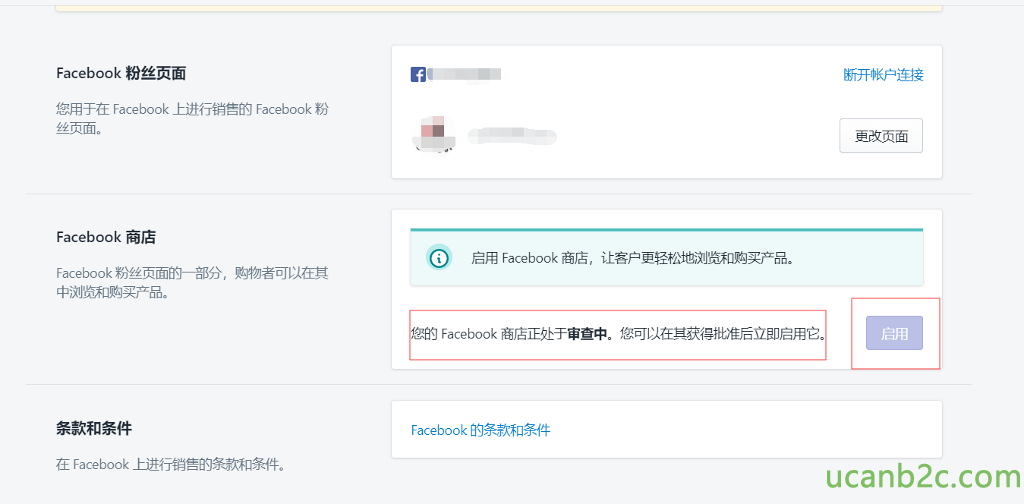Click the blurred page name beside avatar
The image size is (1024, 504).
[512, 136]
